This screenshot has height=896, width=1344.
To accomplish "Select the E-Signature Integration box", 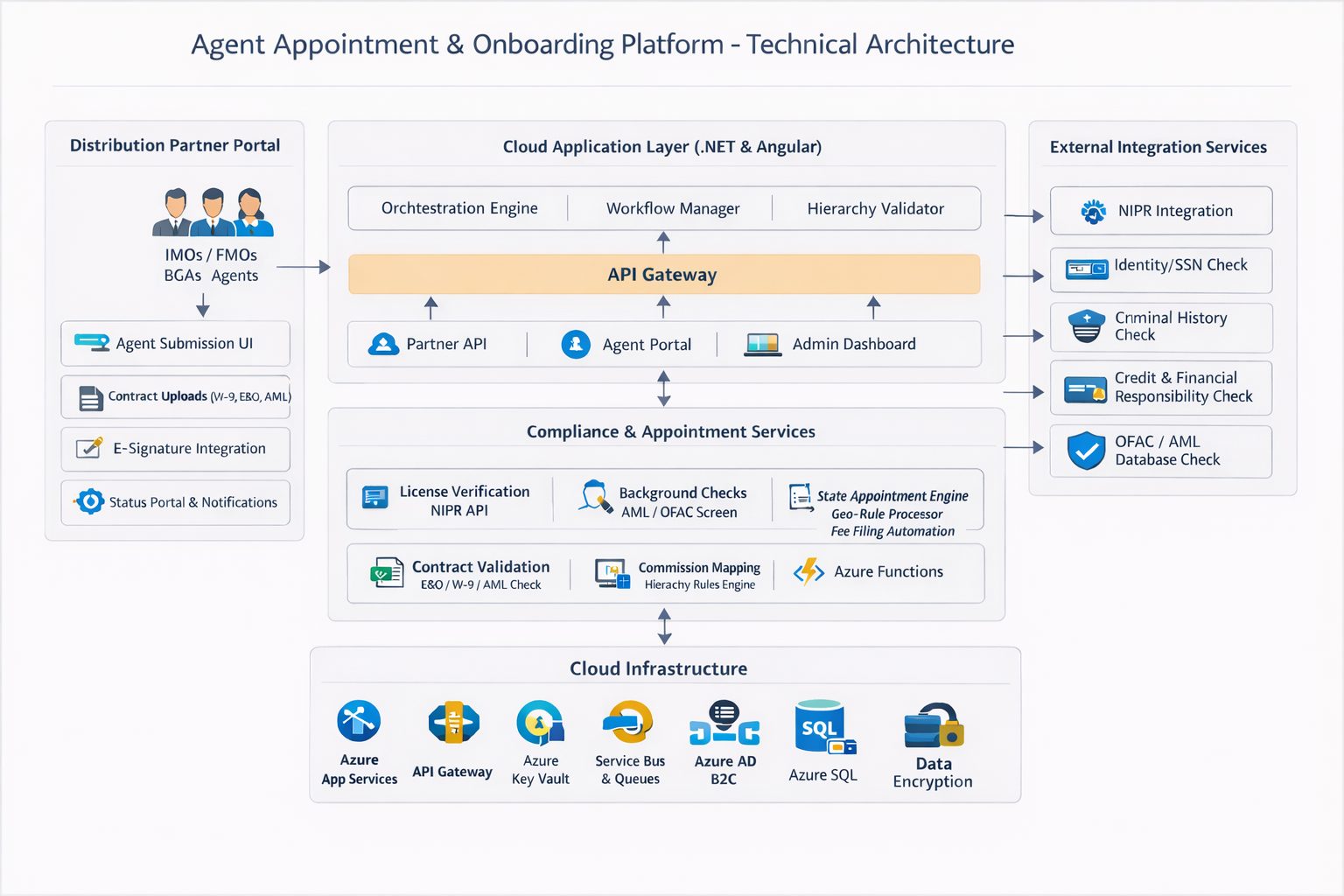I will (x=175, y=449).
